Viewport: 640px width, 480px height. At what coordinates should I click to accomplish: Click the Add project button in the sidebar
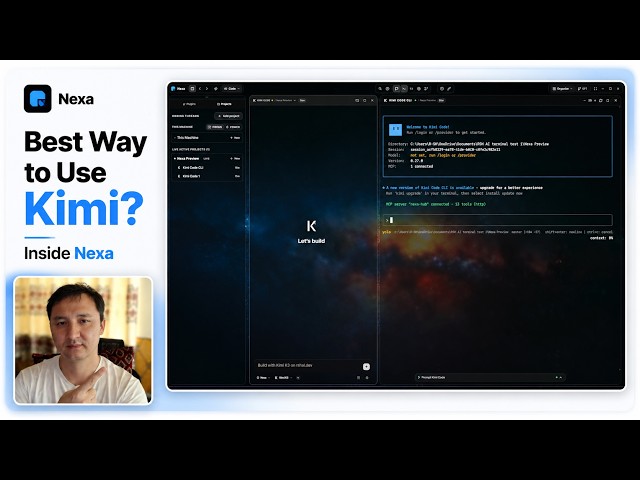(x=229, y=116)
